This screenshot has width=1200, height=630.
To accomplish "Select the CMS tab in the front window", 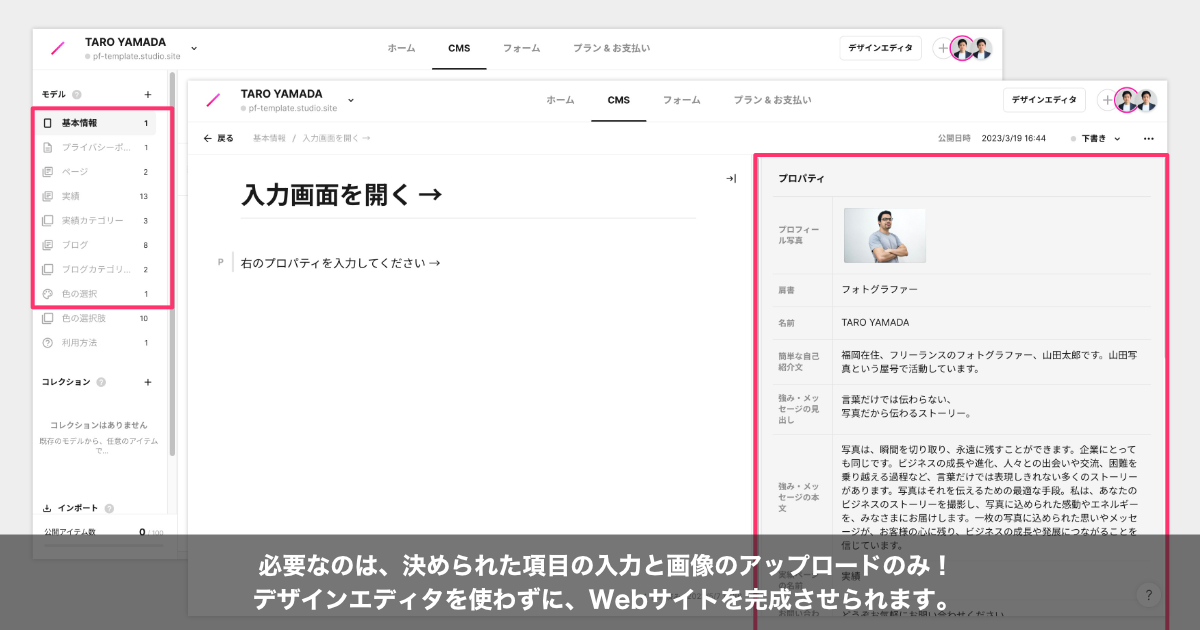I will click(x=618, y=100).
